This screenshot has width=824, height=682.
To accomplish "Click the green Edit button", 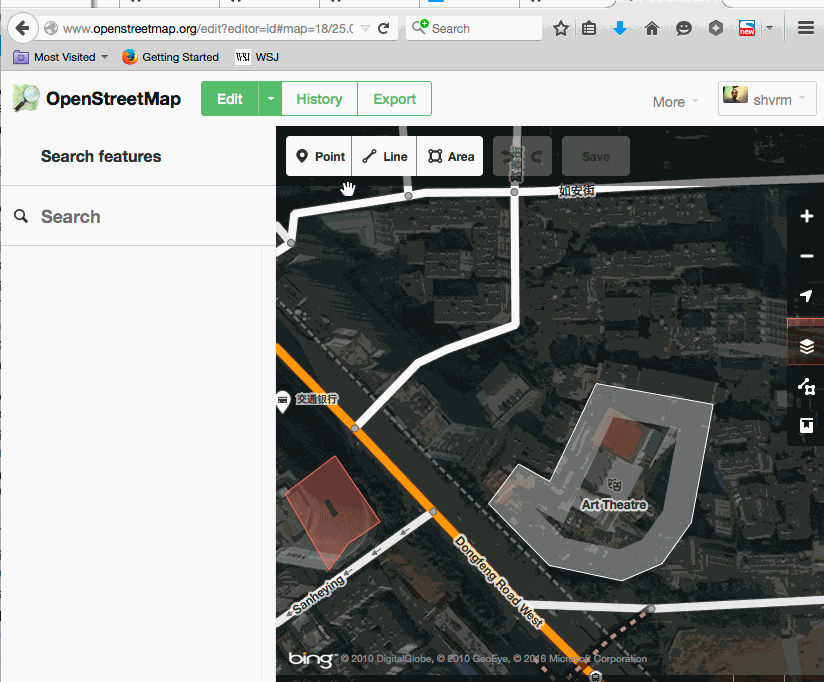I will pos(230,99).
